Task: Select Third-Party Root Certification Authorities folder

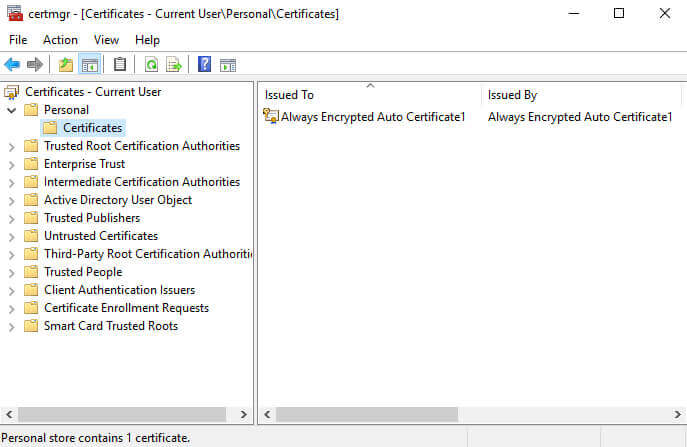Action: [148, 254]
